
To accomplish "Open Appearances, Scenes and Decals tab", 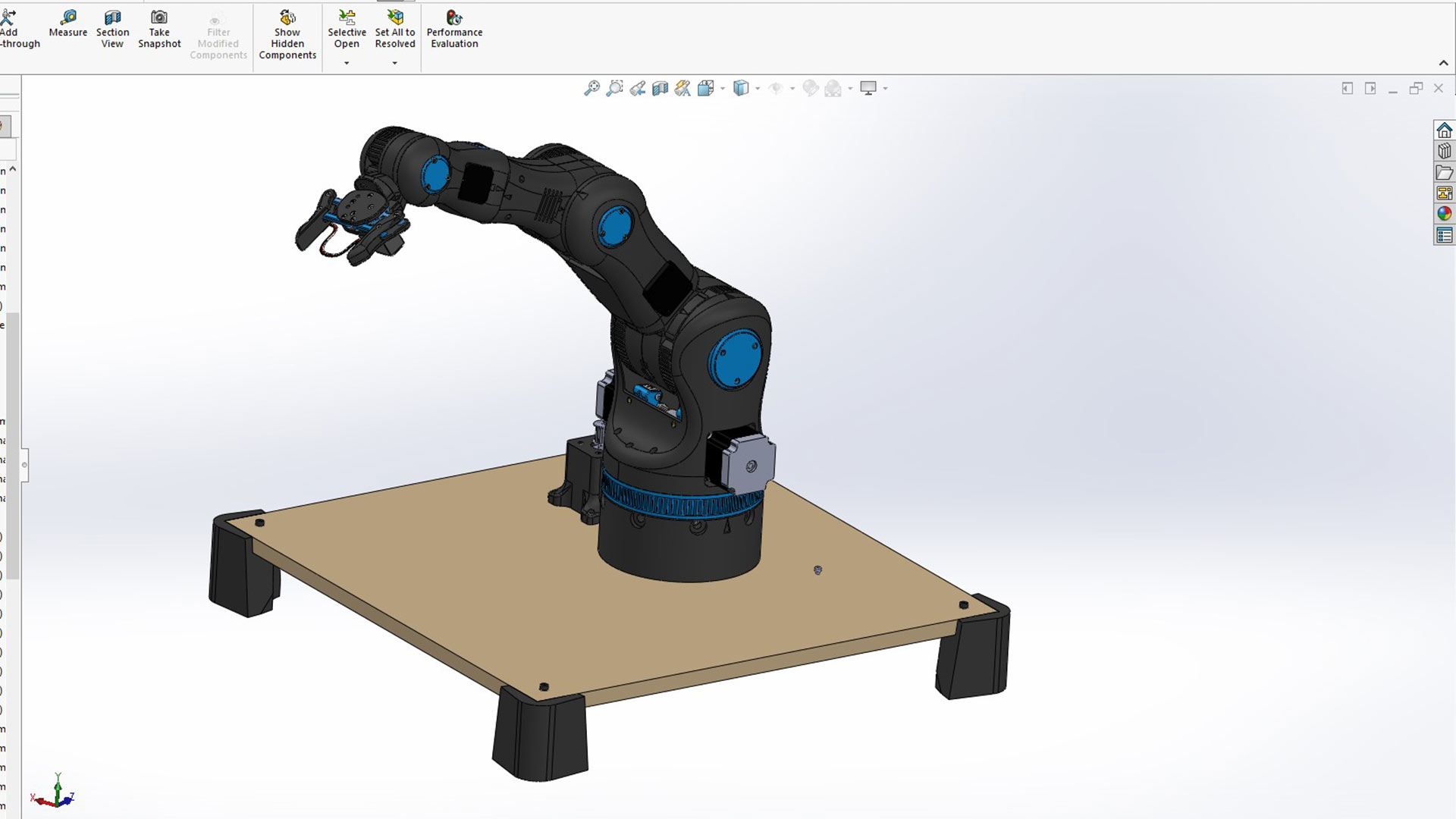I will point(1444,214).
